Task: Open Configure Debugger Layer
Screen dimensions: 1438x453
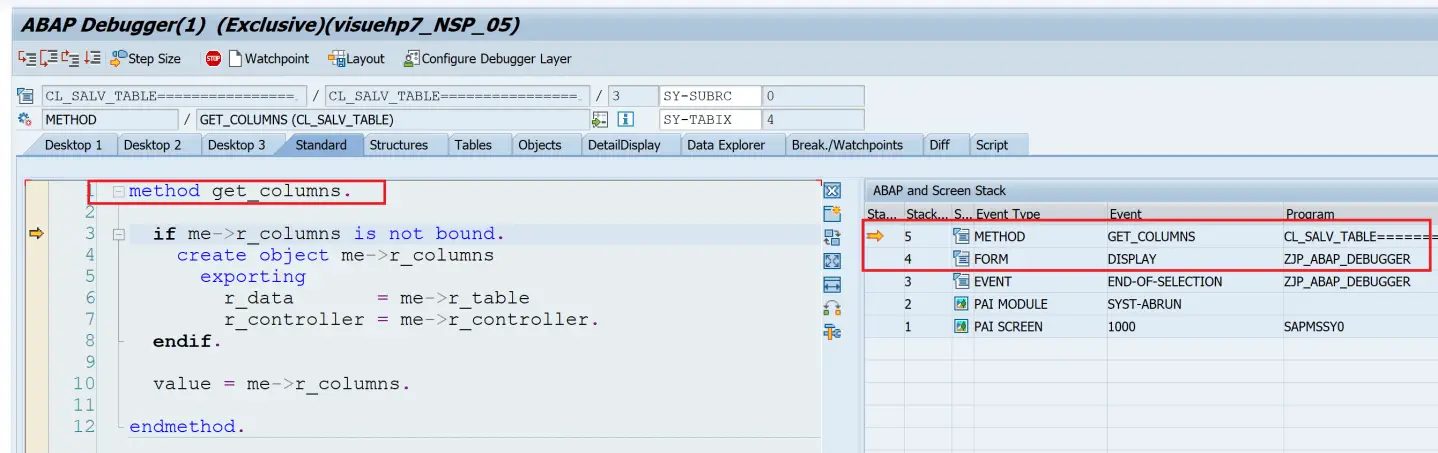Action: click(487, 59)
